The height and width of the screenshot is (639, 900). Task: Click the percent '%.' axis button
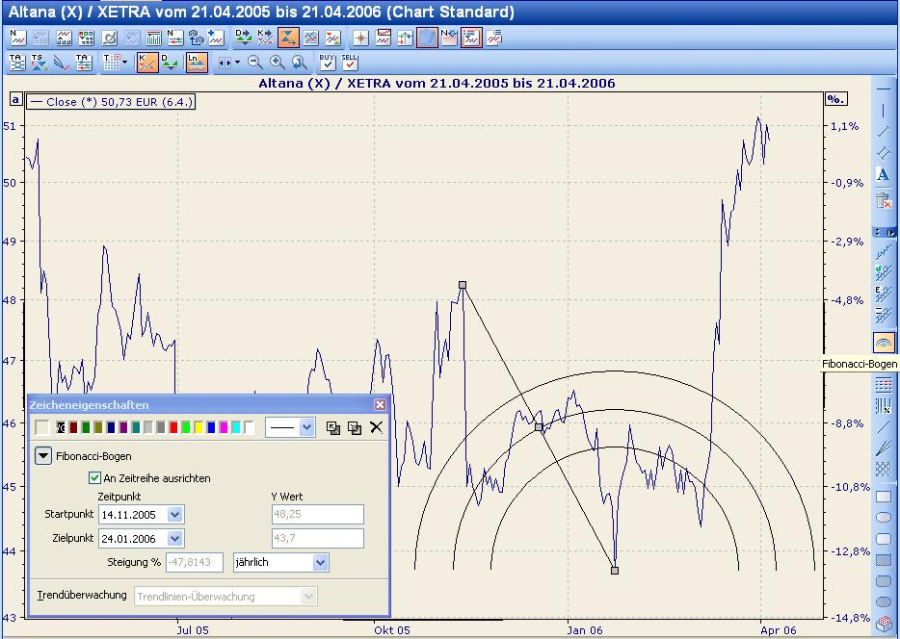[x=835, y=99]
